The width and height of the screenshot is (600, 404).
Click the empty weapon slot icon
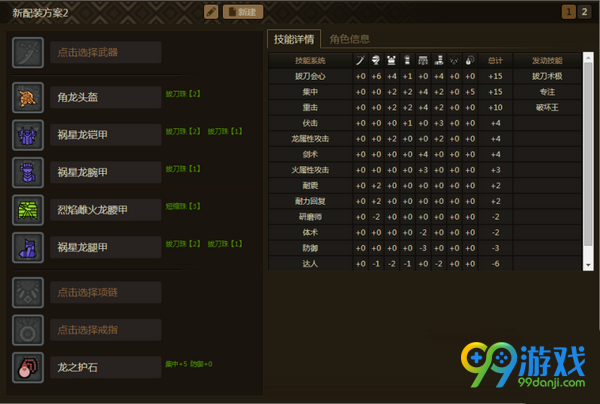point(28,52)
